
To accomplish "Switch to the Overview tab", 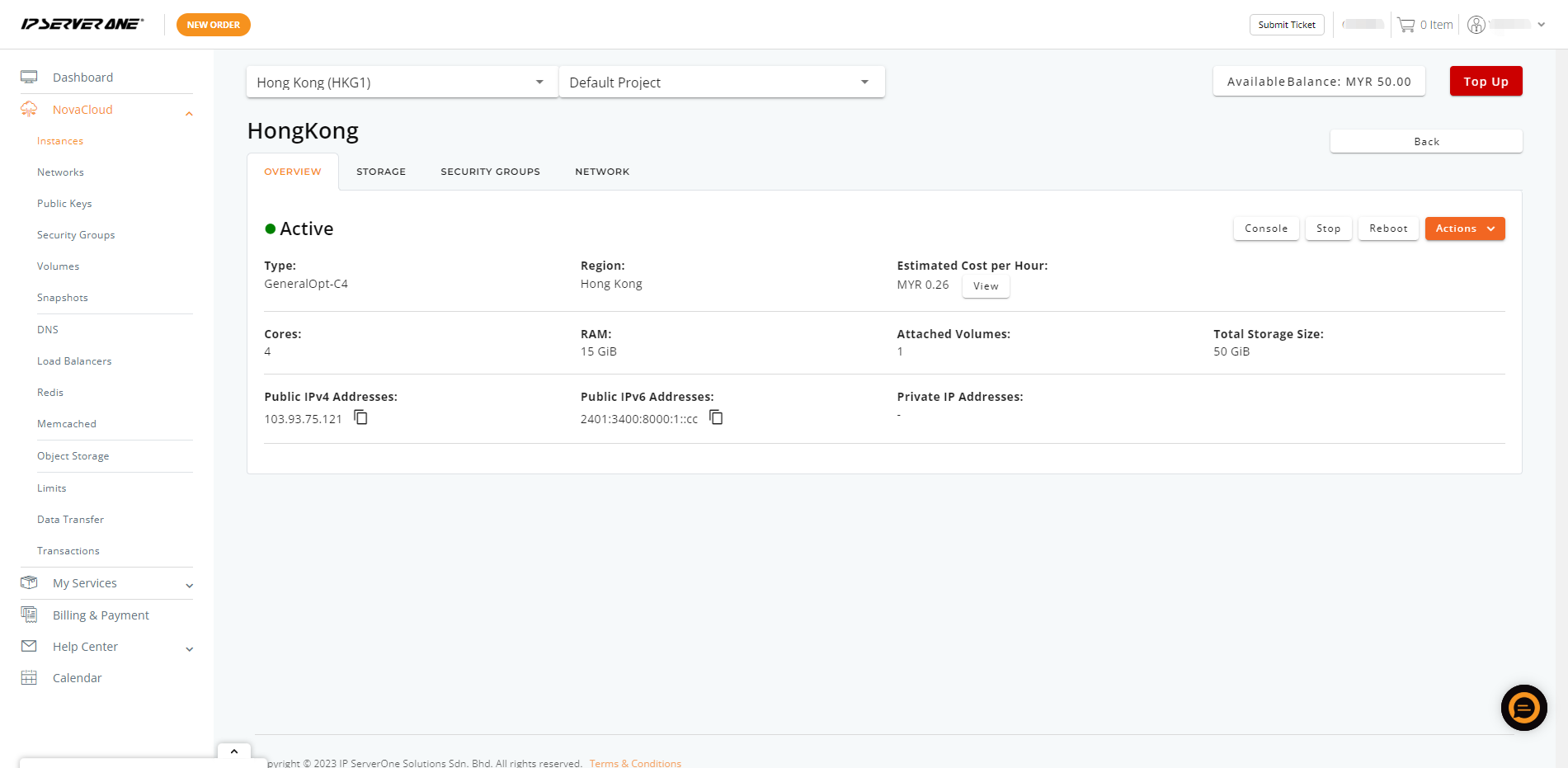I will (x=293, y=172).
